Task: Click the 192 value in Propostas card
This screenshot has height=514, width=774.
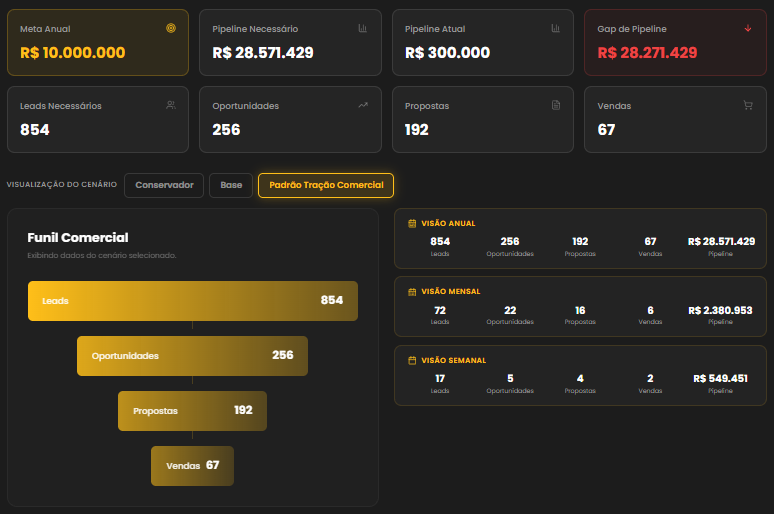Action: pos(417,129)
